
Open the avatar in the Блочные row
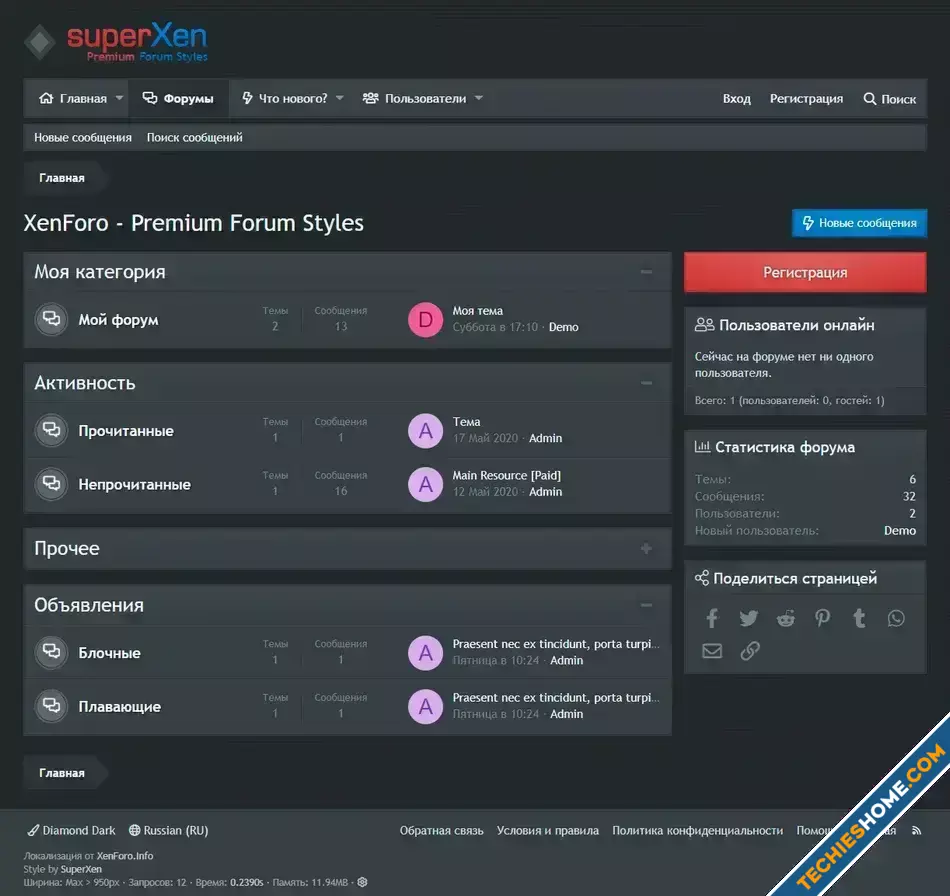coord(426,653)
